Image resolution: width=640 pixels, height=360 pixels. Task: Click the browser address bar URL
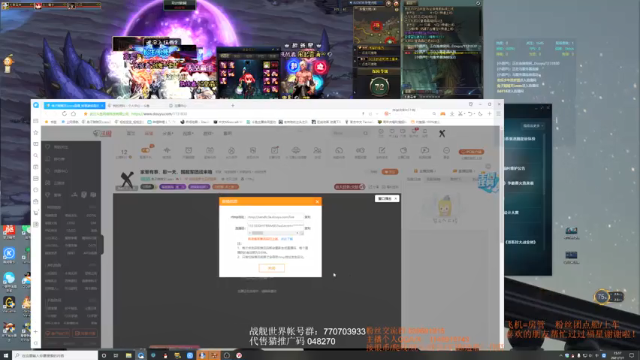(x=159, y=114)
